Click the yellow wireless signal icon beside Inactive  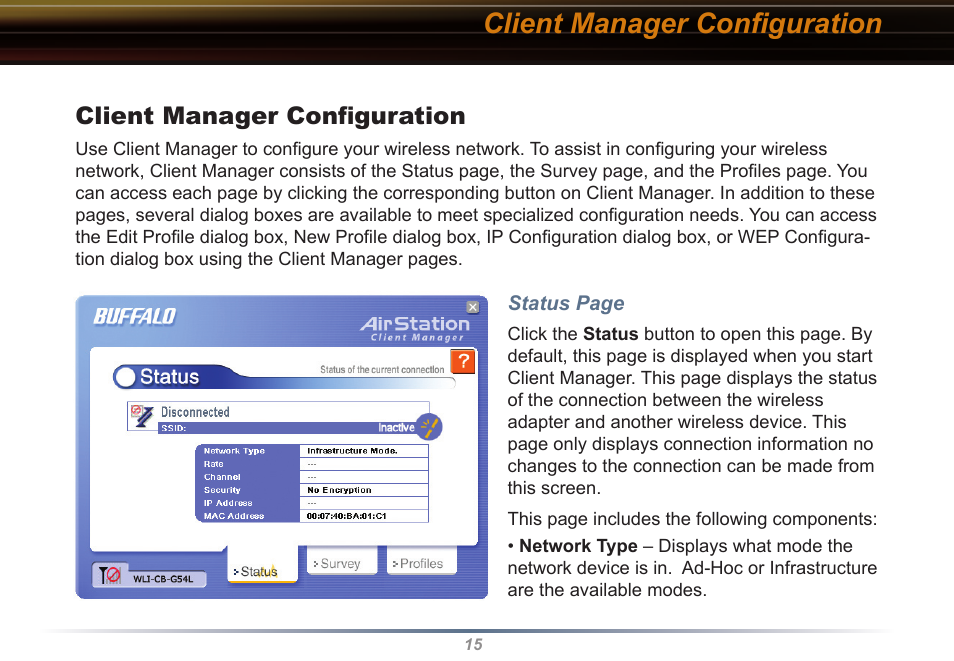(430, 426)
